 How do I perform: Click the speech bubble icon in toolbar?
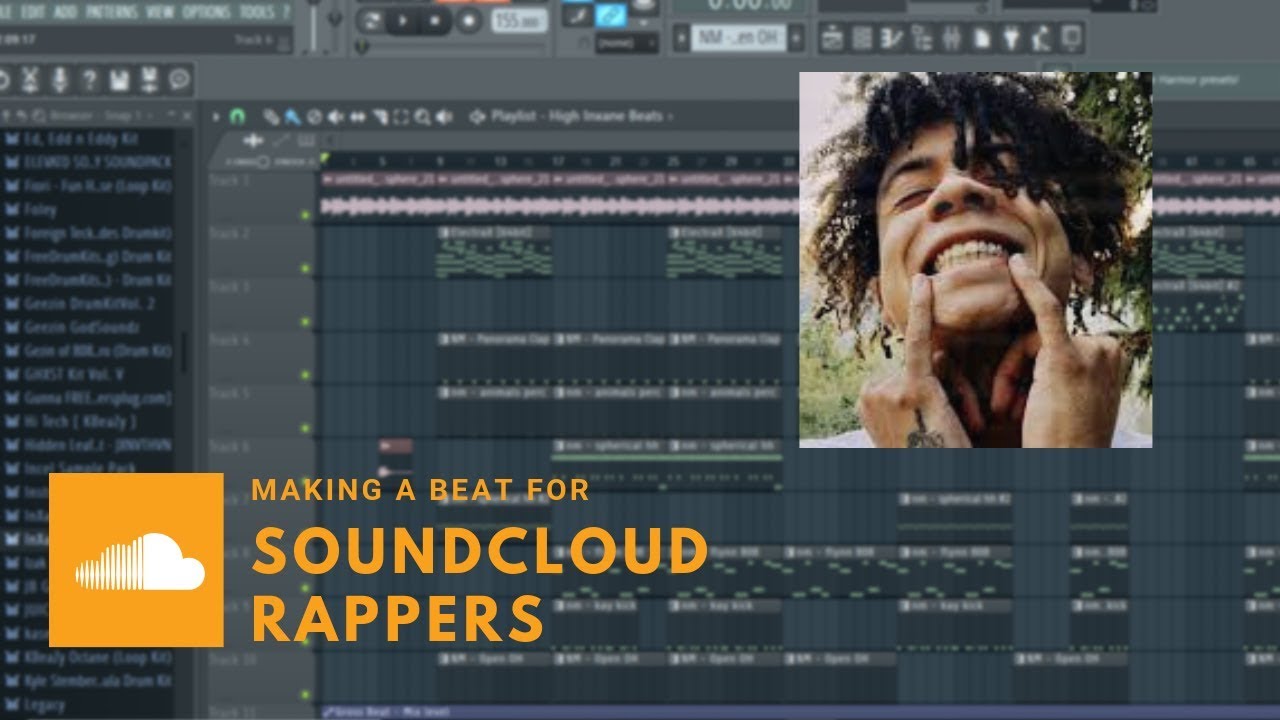[179, 79]
